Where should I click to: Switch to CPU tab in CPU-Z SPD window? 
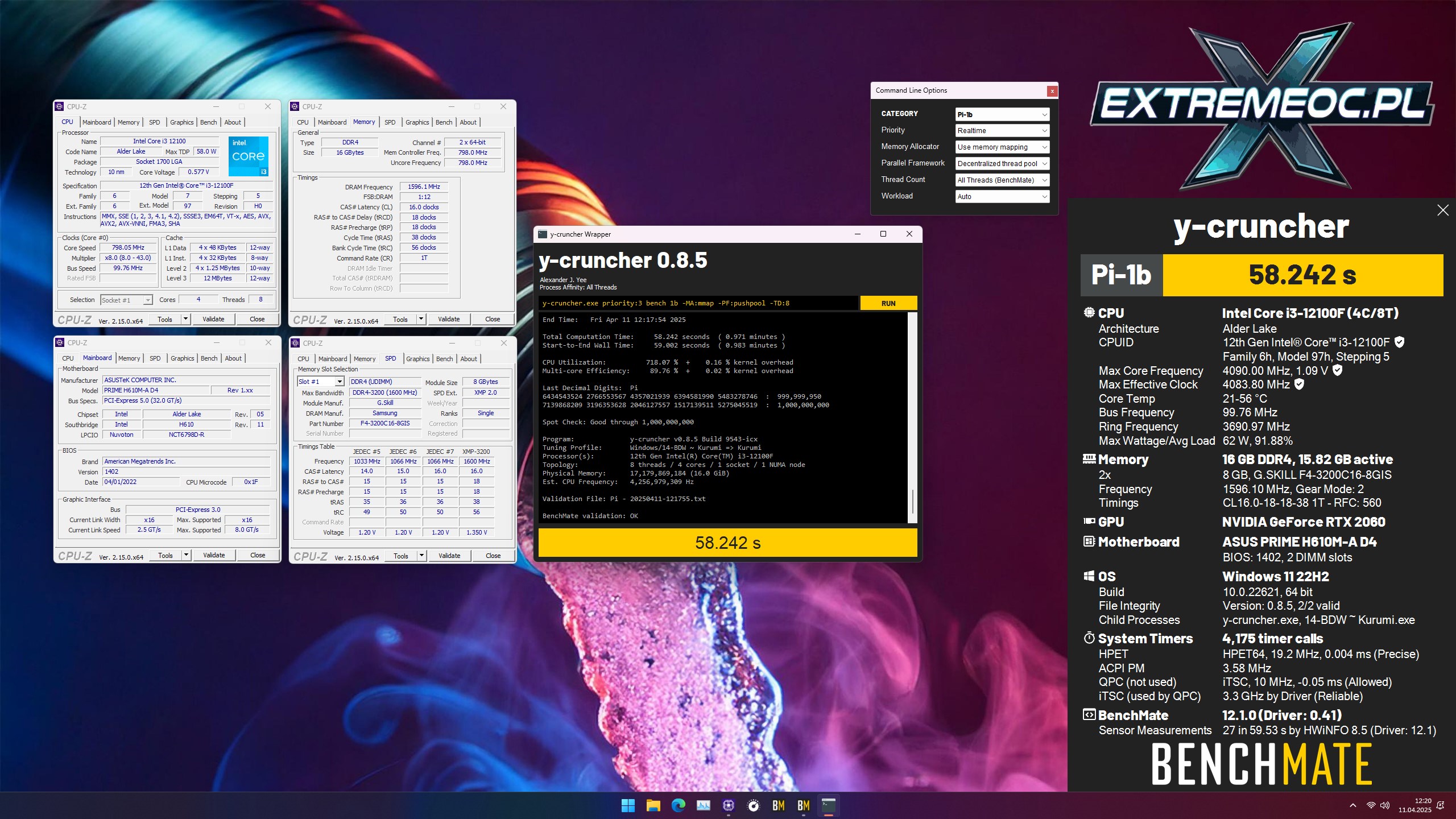pos(303,359)
